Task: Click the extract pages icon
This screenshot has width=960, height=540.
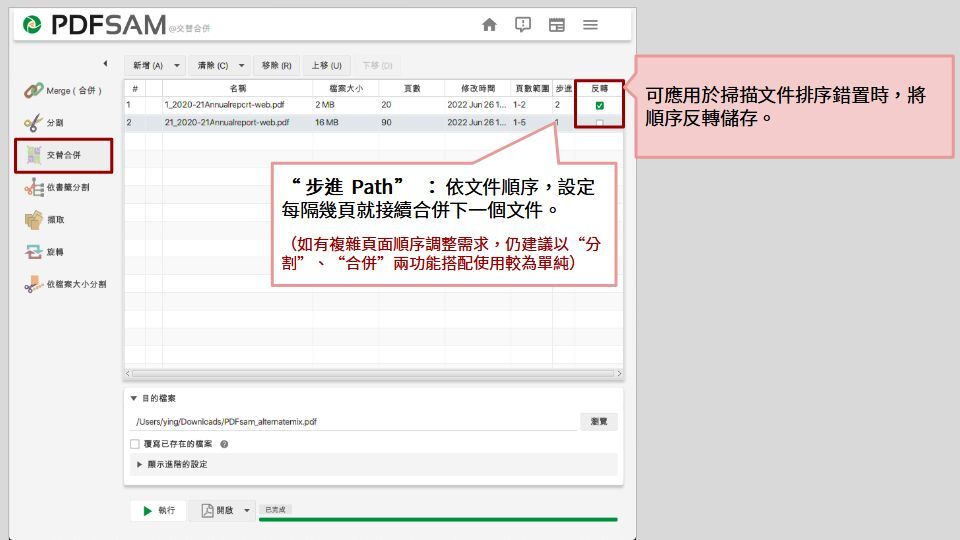Action: pyautogui.click(x=34, y=220)
